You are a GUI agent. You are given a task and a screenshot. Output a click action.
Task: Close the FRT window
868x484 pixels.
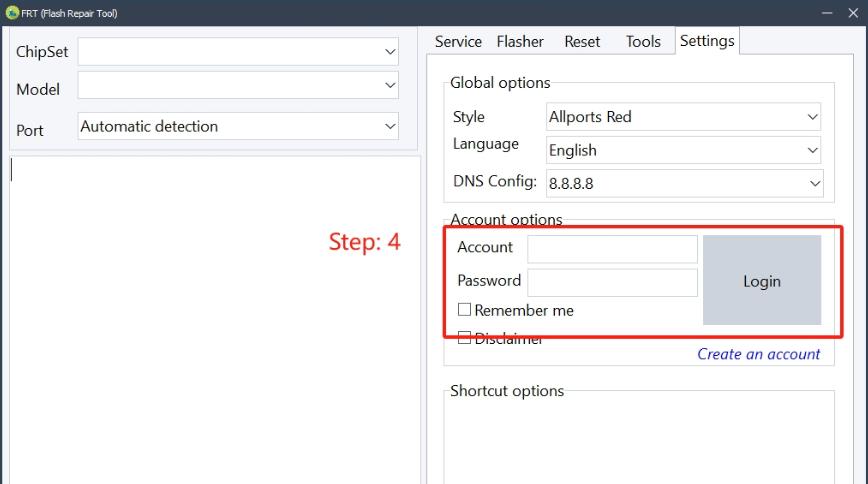[x=853, y=13]
